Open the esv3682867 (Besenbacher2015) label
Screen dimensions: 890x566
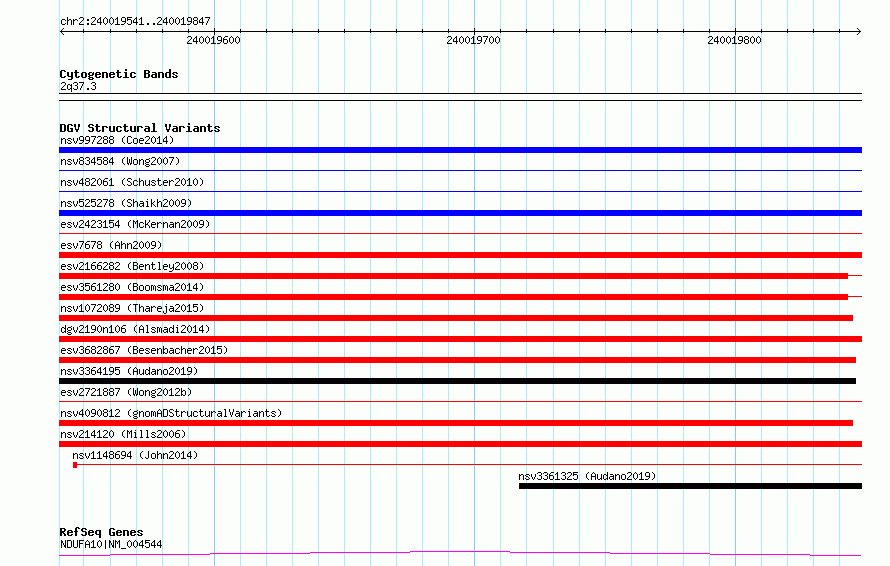point(144,350)
